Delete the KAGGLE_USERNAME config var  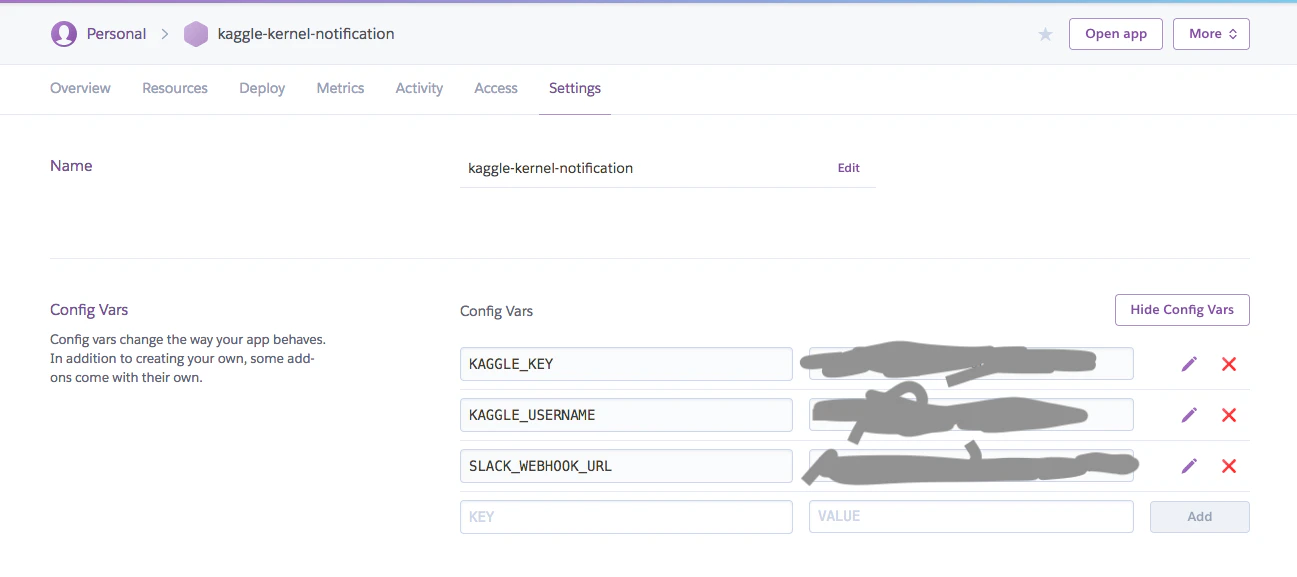click(x=1229, y=415)
